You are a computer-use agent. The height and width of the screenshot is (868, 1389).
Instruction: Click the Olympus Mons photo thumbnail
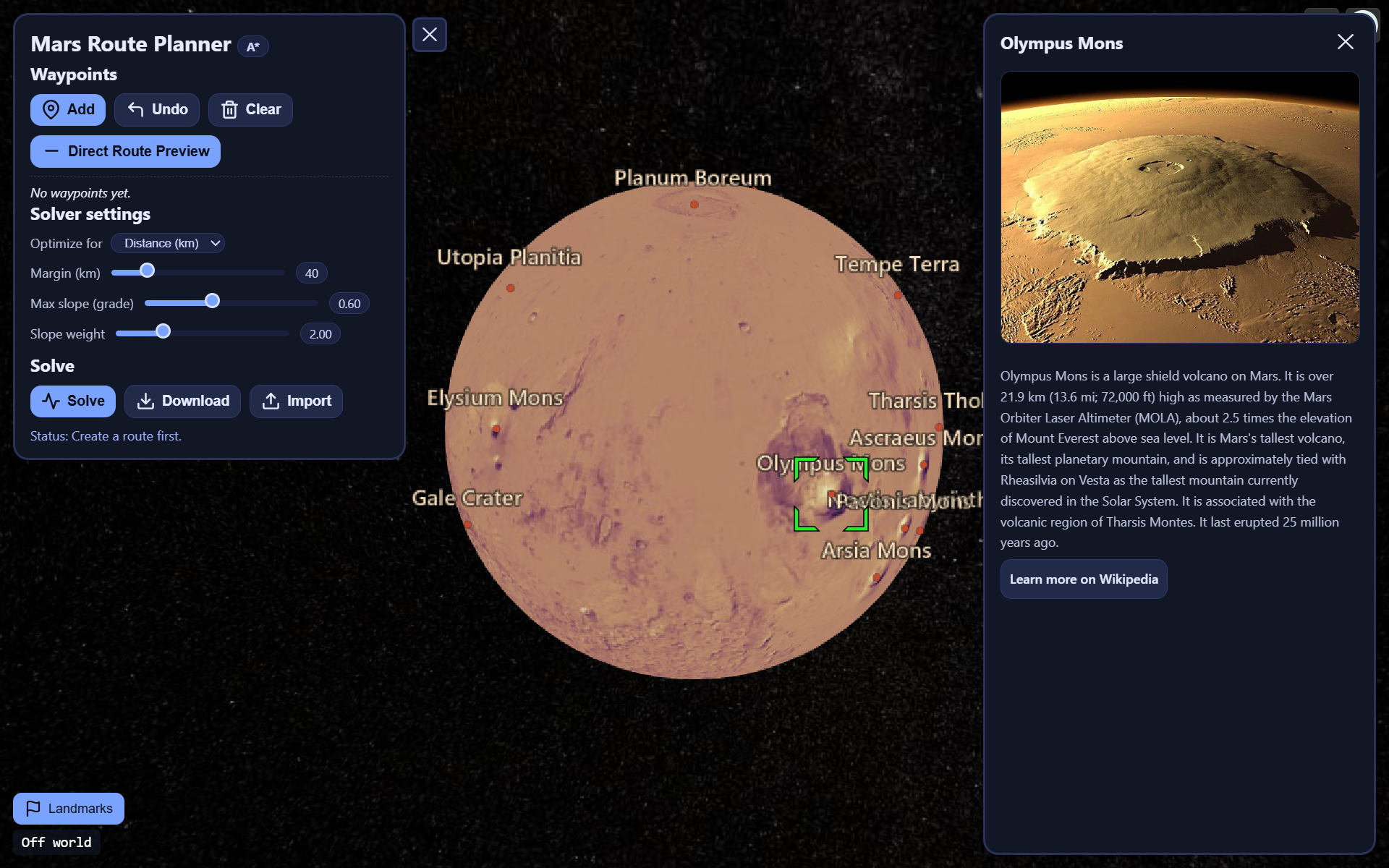tap(1179, 207)
